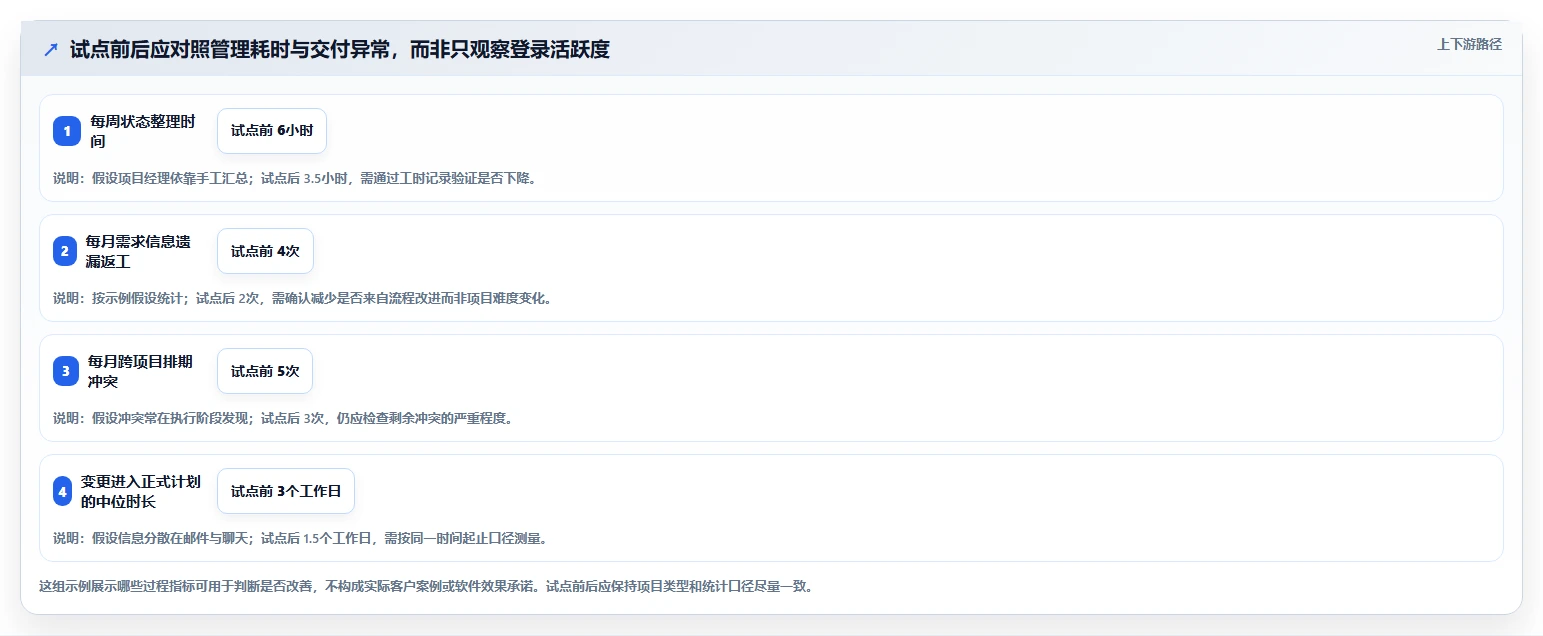Select the number 1 step badge
1543x636 pixels.
click(x=67, y=131)
